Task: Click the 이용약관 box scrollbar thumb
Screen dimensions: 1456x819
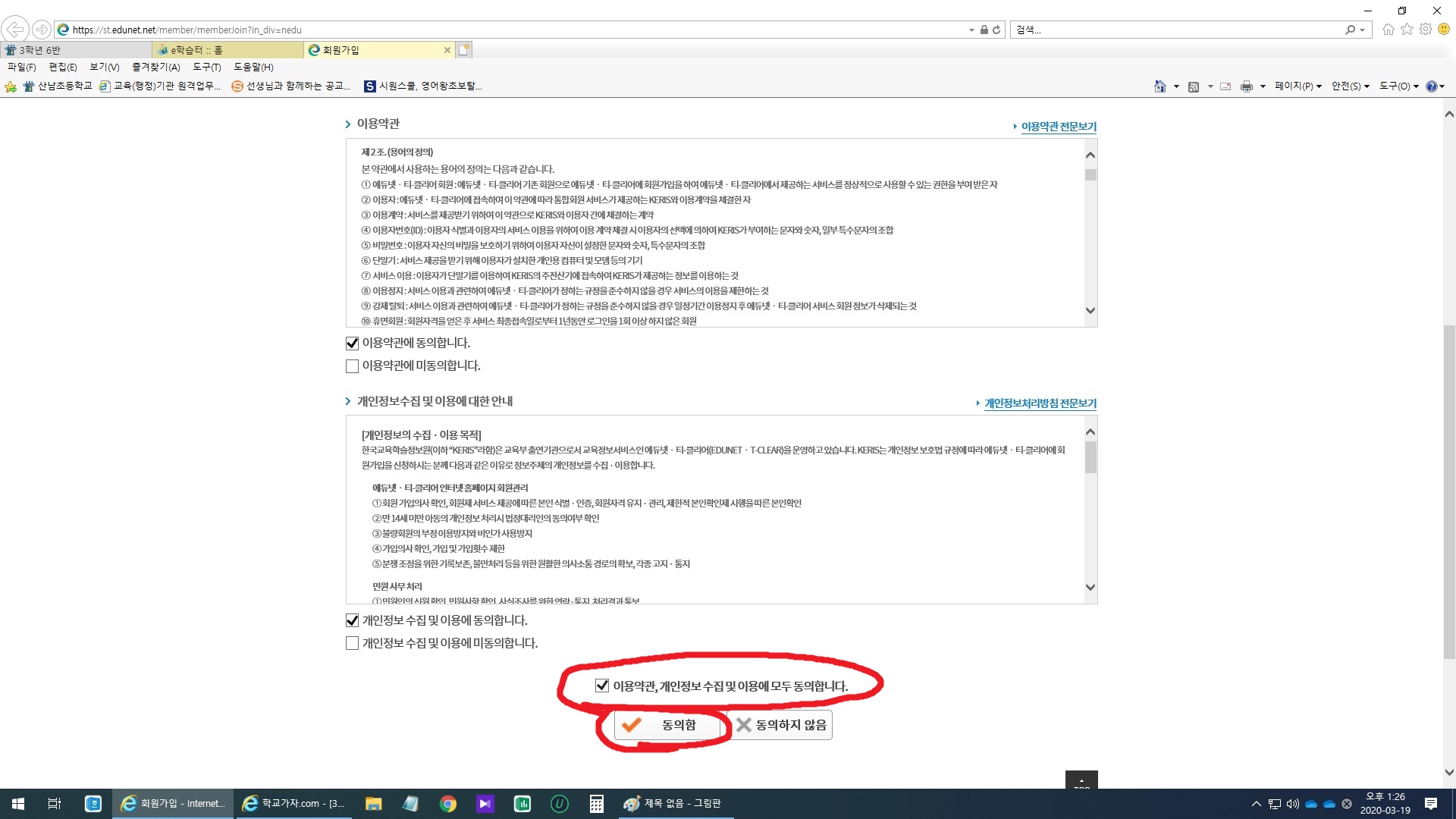Action: tap(1090, 174)
